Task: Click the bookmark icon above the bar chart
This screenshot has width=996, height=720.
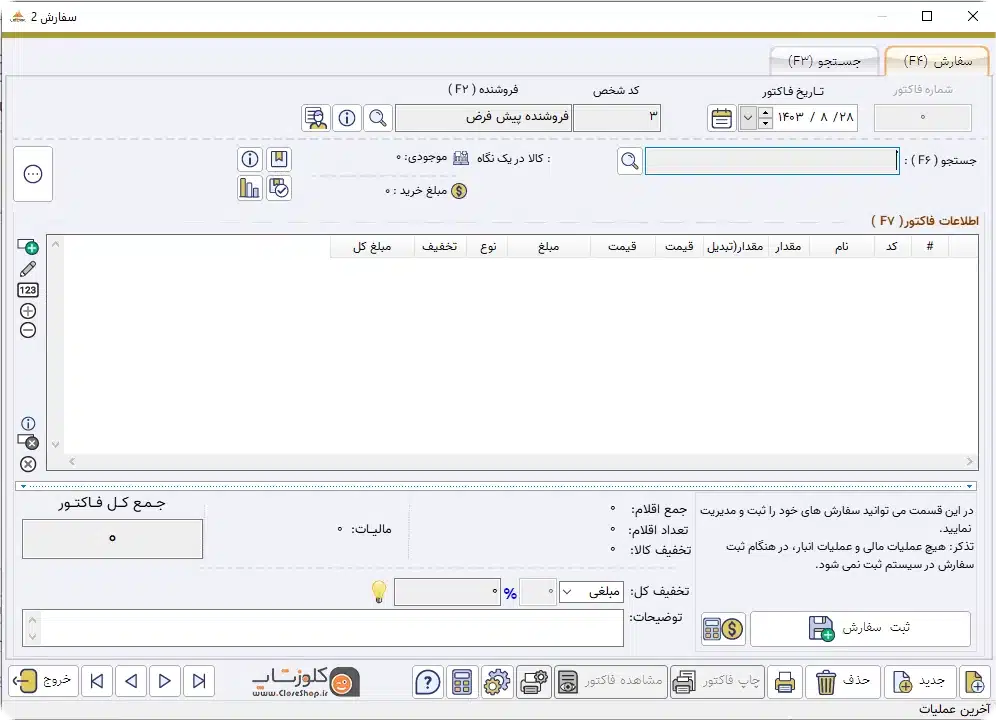Action: coord(279,159)
